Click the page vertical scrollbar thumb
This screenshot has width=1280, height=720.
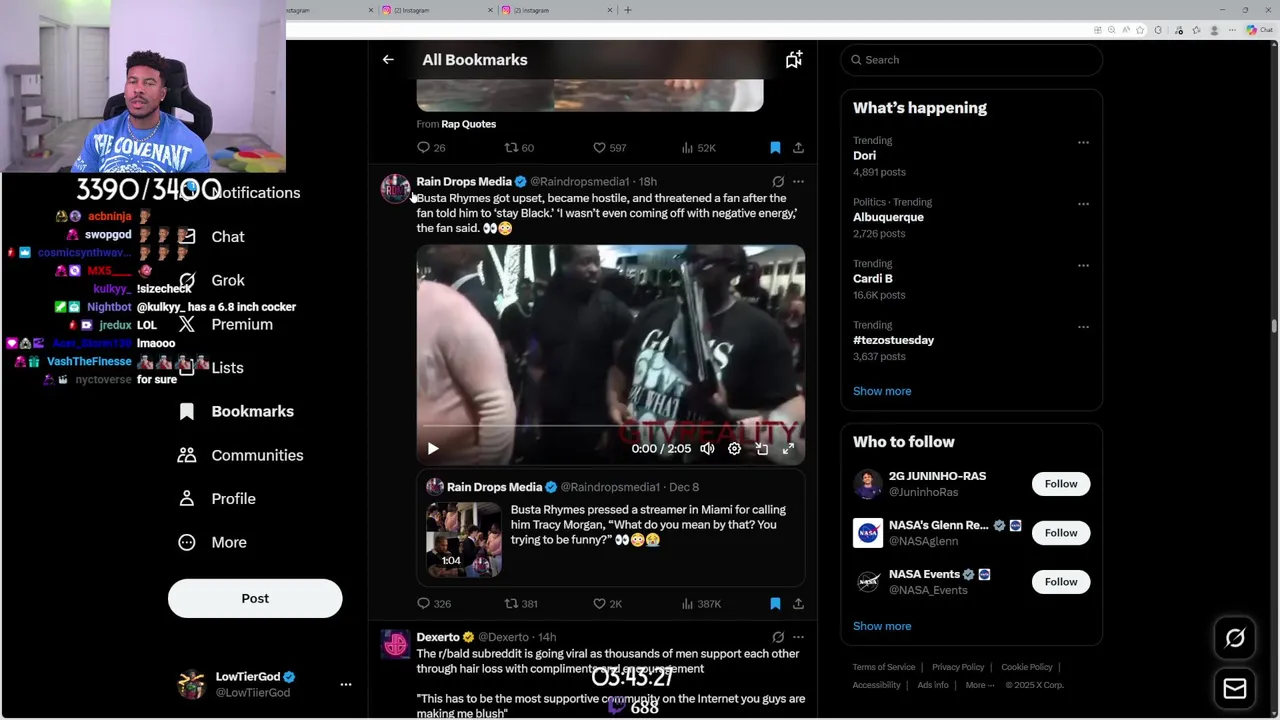tap(1274, 326)
